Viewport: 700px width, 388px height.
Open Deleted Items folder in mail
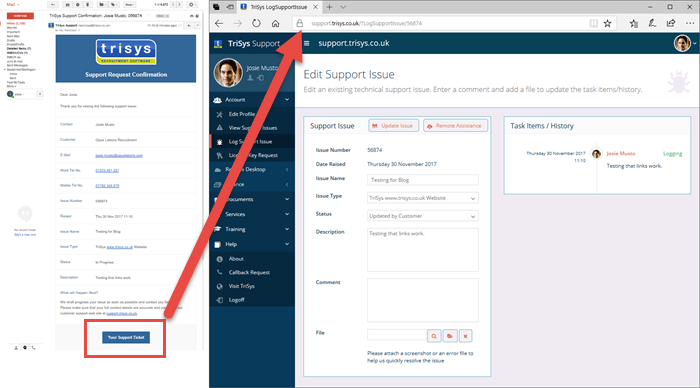pyautogui.click(x=19, y=48)
